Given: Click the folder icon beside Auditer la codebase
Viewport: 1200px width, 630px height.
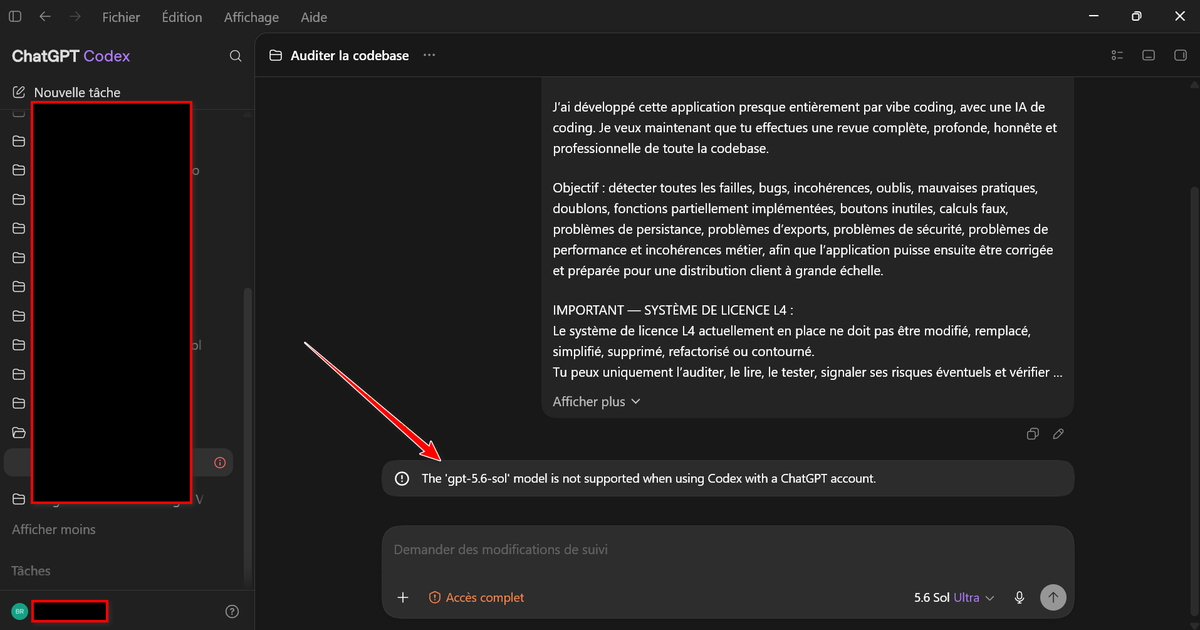Looking at the screenshot, I should 276,56.
